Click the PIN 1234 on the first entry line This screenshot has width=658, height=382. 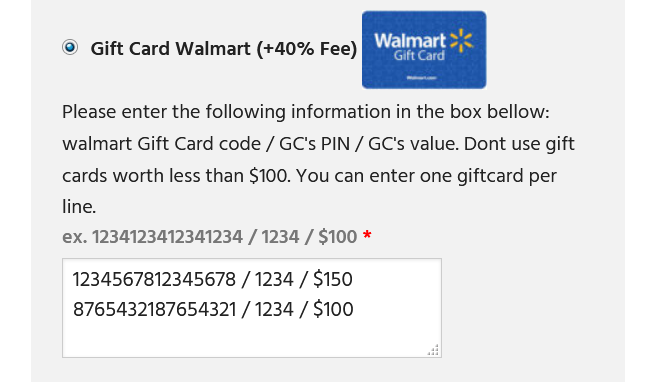pyautogui.click(x=274, y=280)
